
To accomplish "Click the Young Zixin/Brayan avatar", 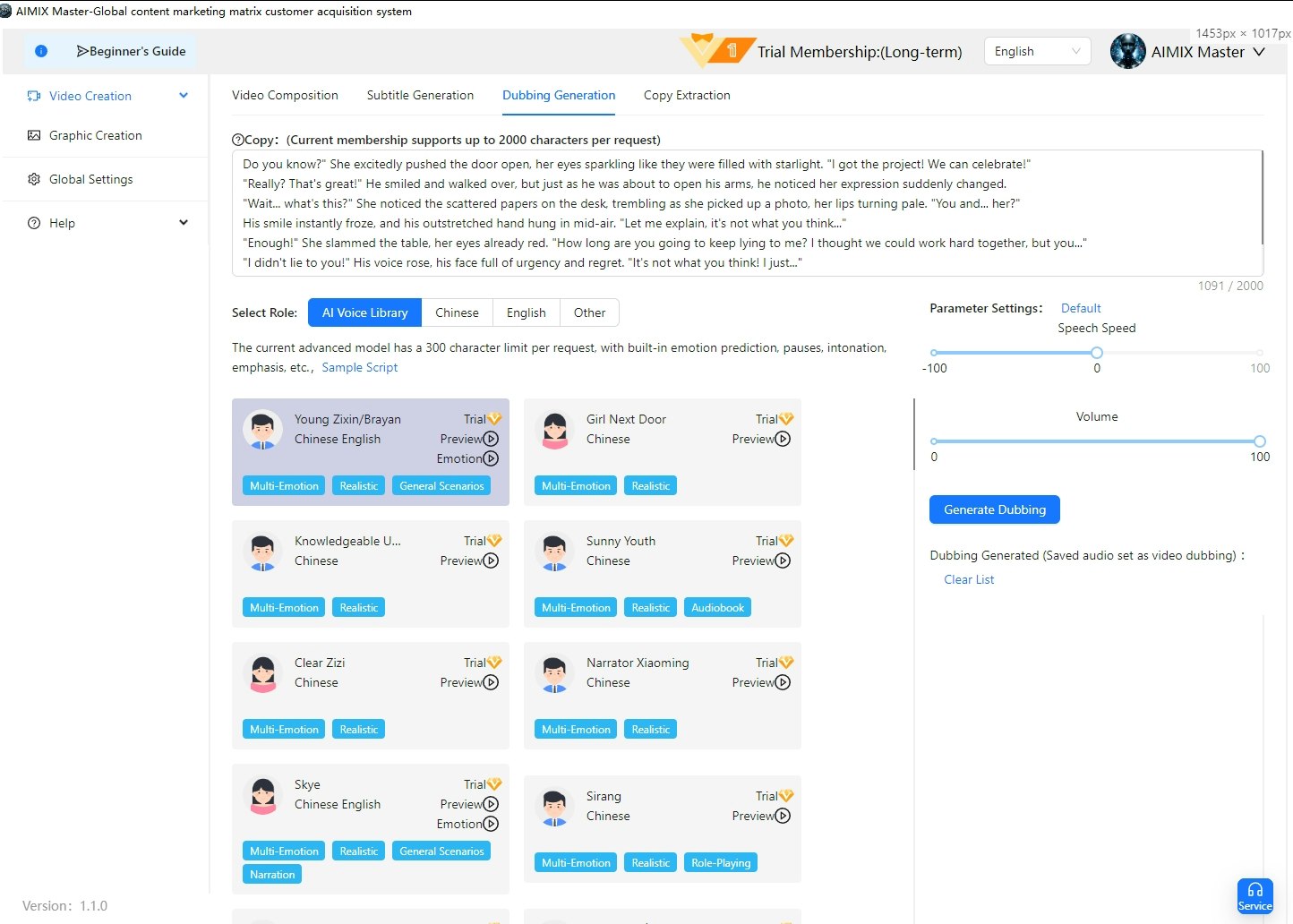I will (x=262, y=430).
